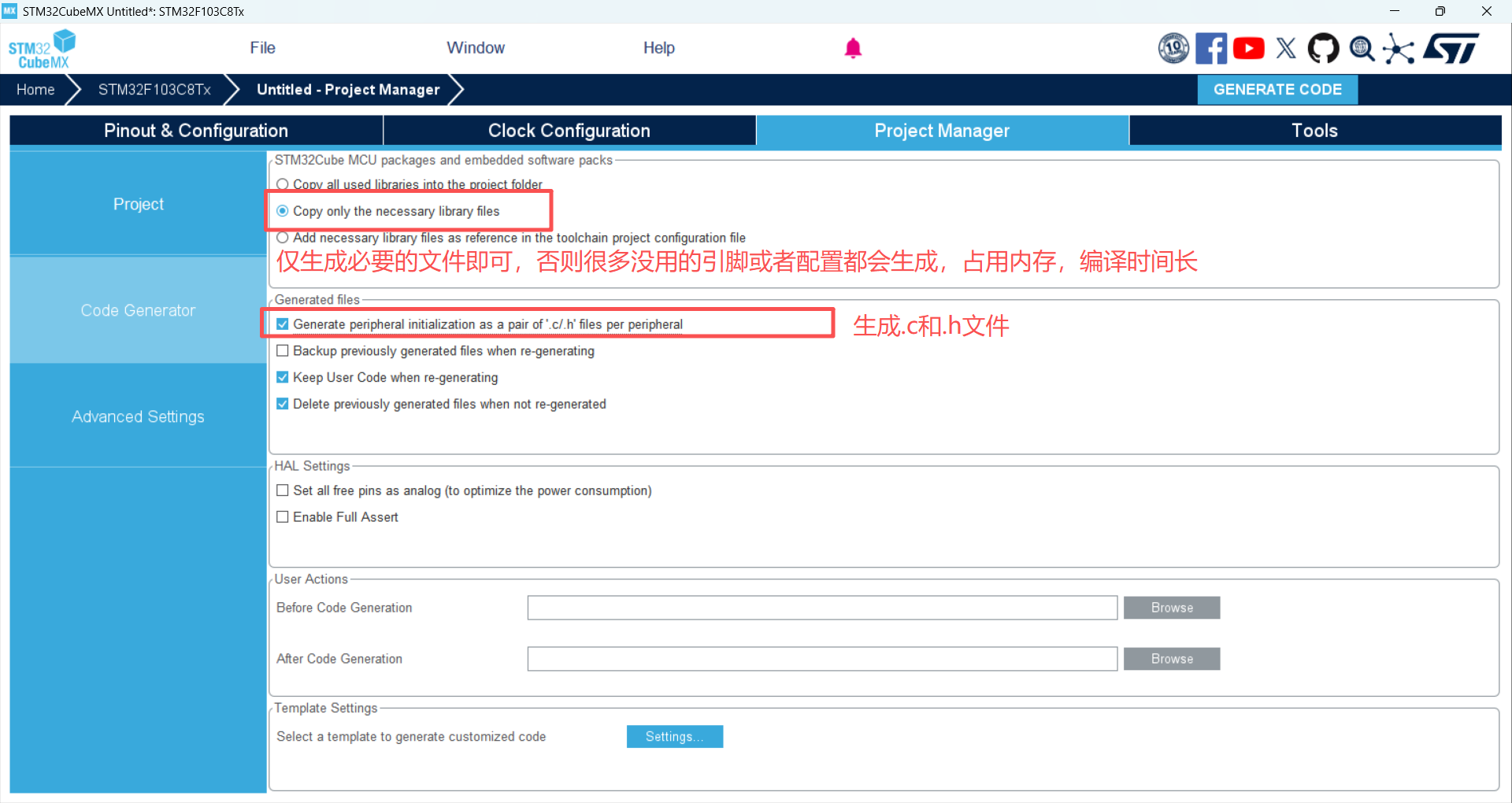The height and width of the screenshot is (803, 1512).
Task: Click the 'Select a template to generate customized code' label
Action: [411, 737]
